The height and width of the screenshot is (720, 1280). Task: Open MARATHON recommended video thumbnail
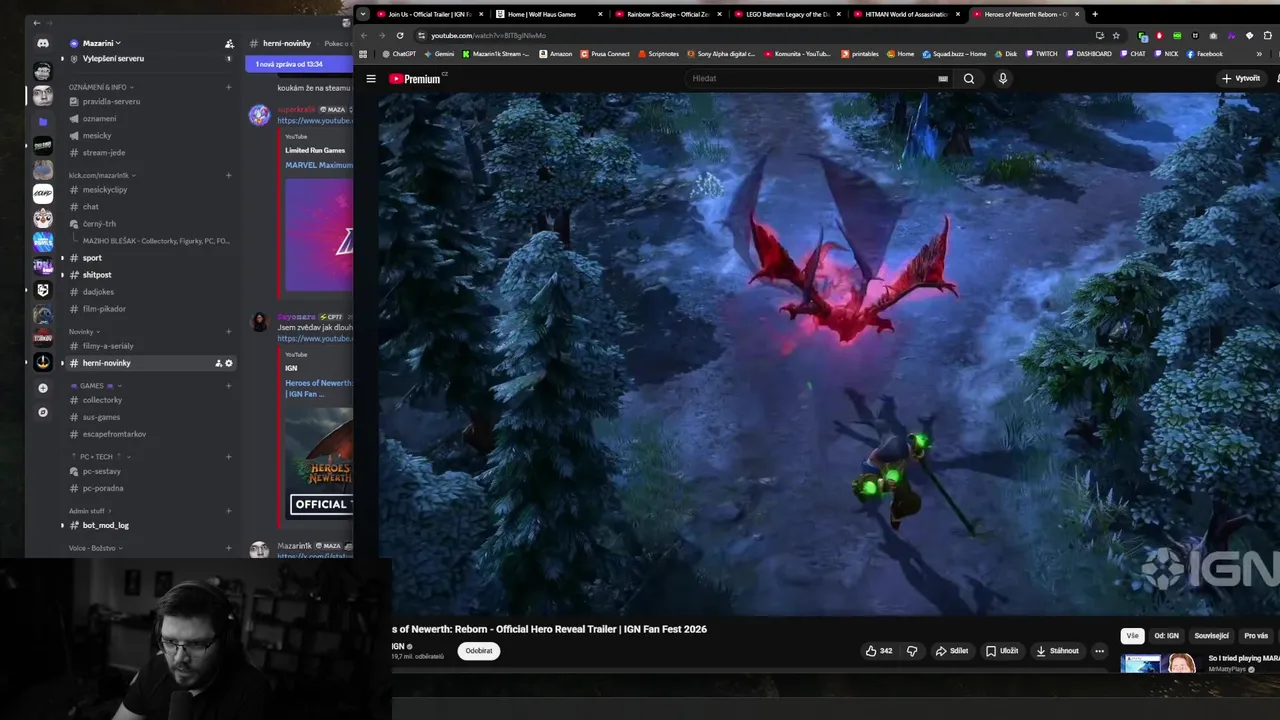click(1158, 664)
